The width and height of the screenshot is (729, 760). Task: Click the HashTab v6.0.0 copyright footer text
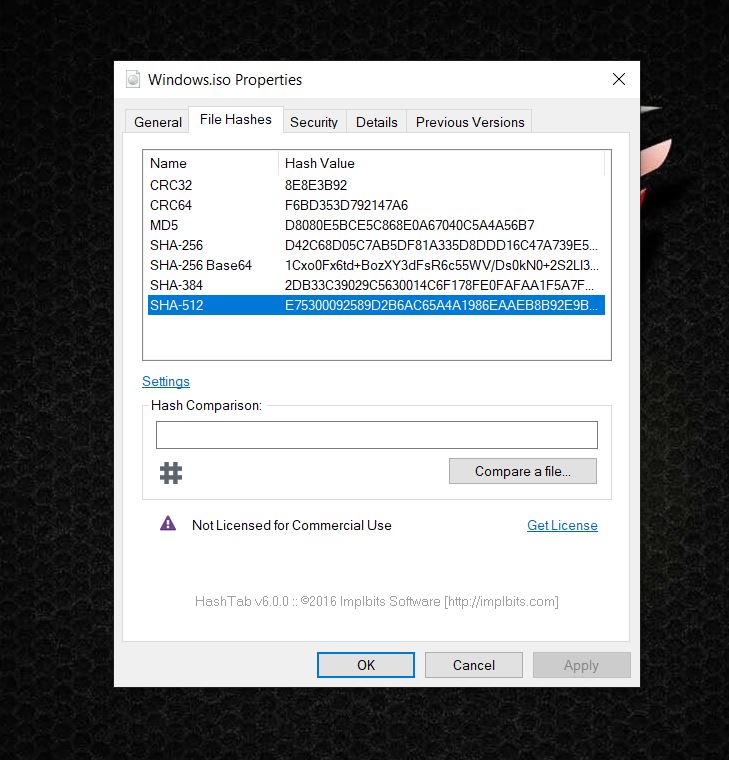click(x=377, y=602)
